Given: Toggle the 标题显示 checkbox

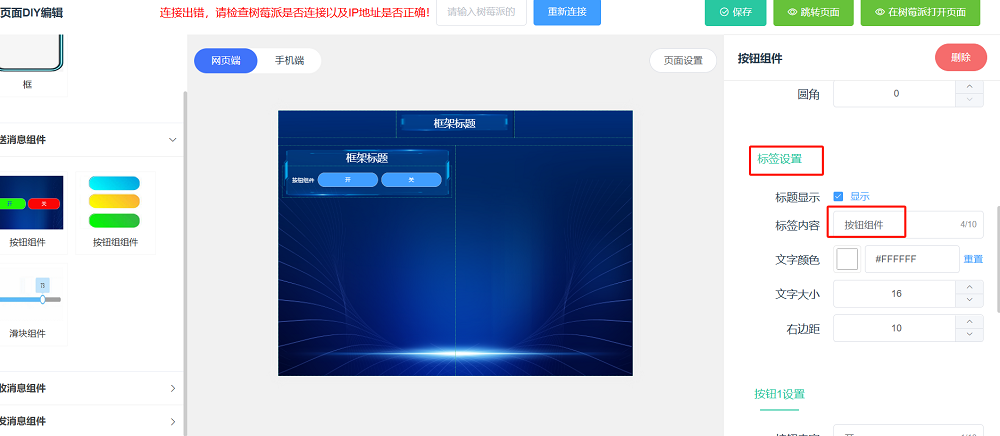Looking at the screenshot, I should pyautogui.click(x=839, y=197).
